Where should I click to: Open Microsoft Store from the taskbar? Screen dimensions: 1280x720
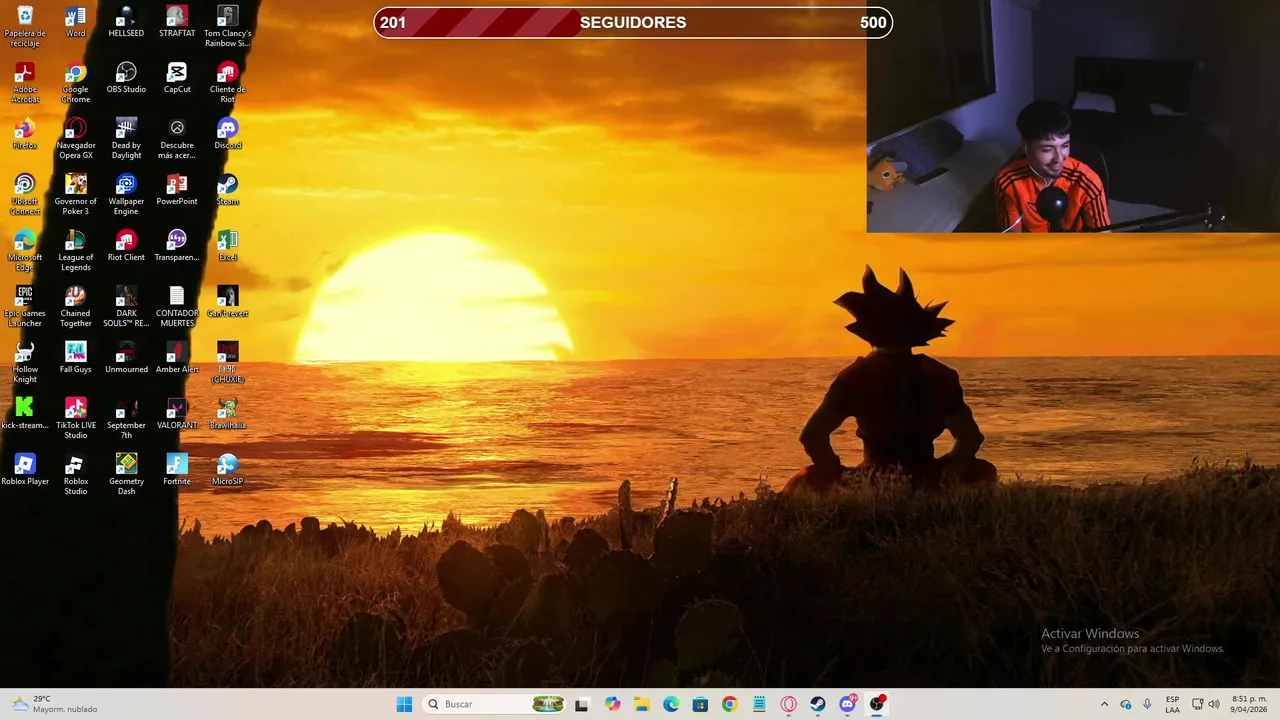pyautogui.click(x=700, y=704)
